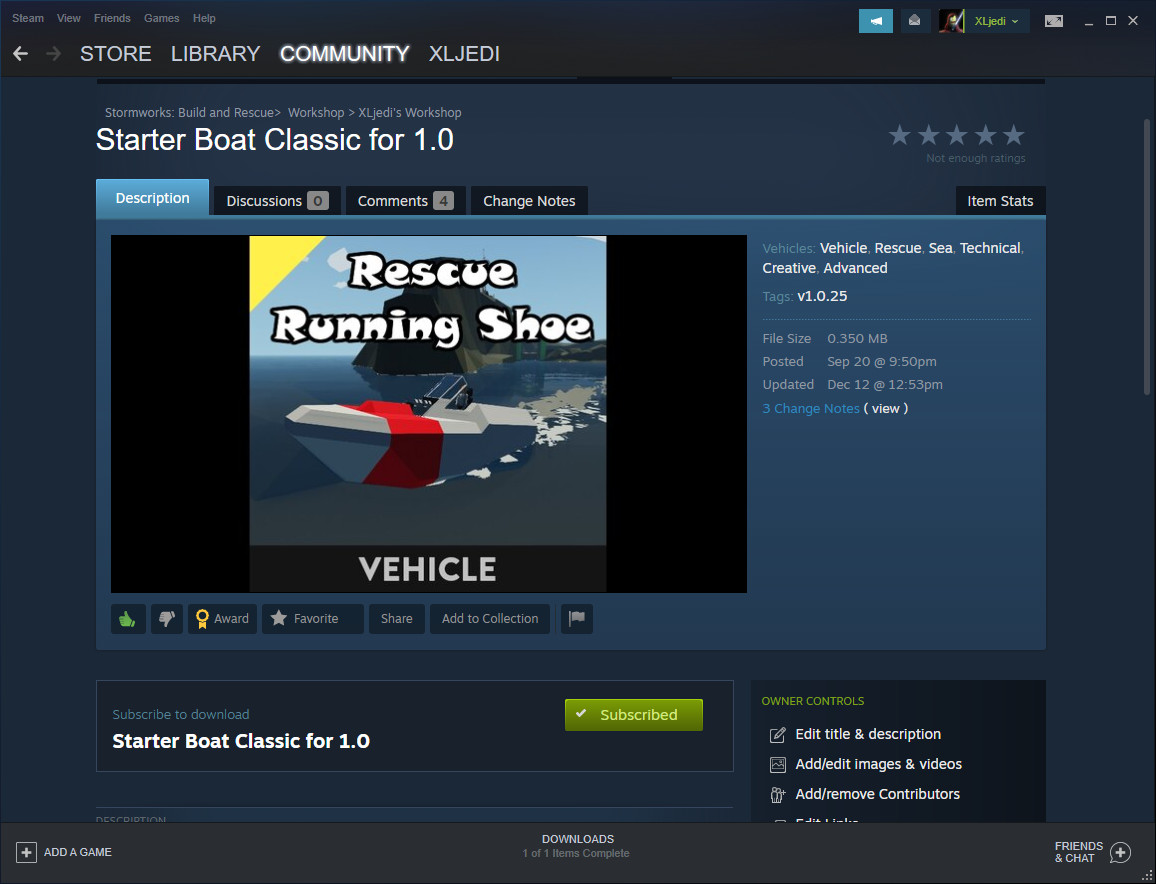Image resolution: width=1156 pixels, height=884 pixels.
Task: Open the 3 Change Notes link
Action: point(810,408)
